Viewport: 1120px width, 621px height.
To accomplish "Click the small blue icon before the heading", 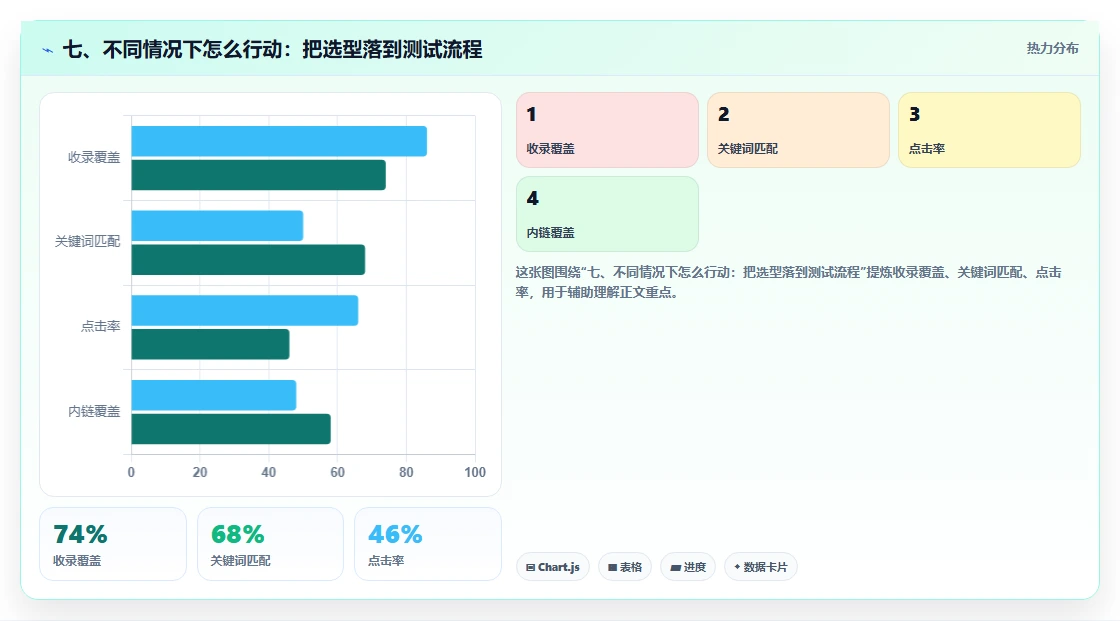I will 48,50.
